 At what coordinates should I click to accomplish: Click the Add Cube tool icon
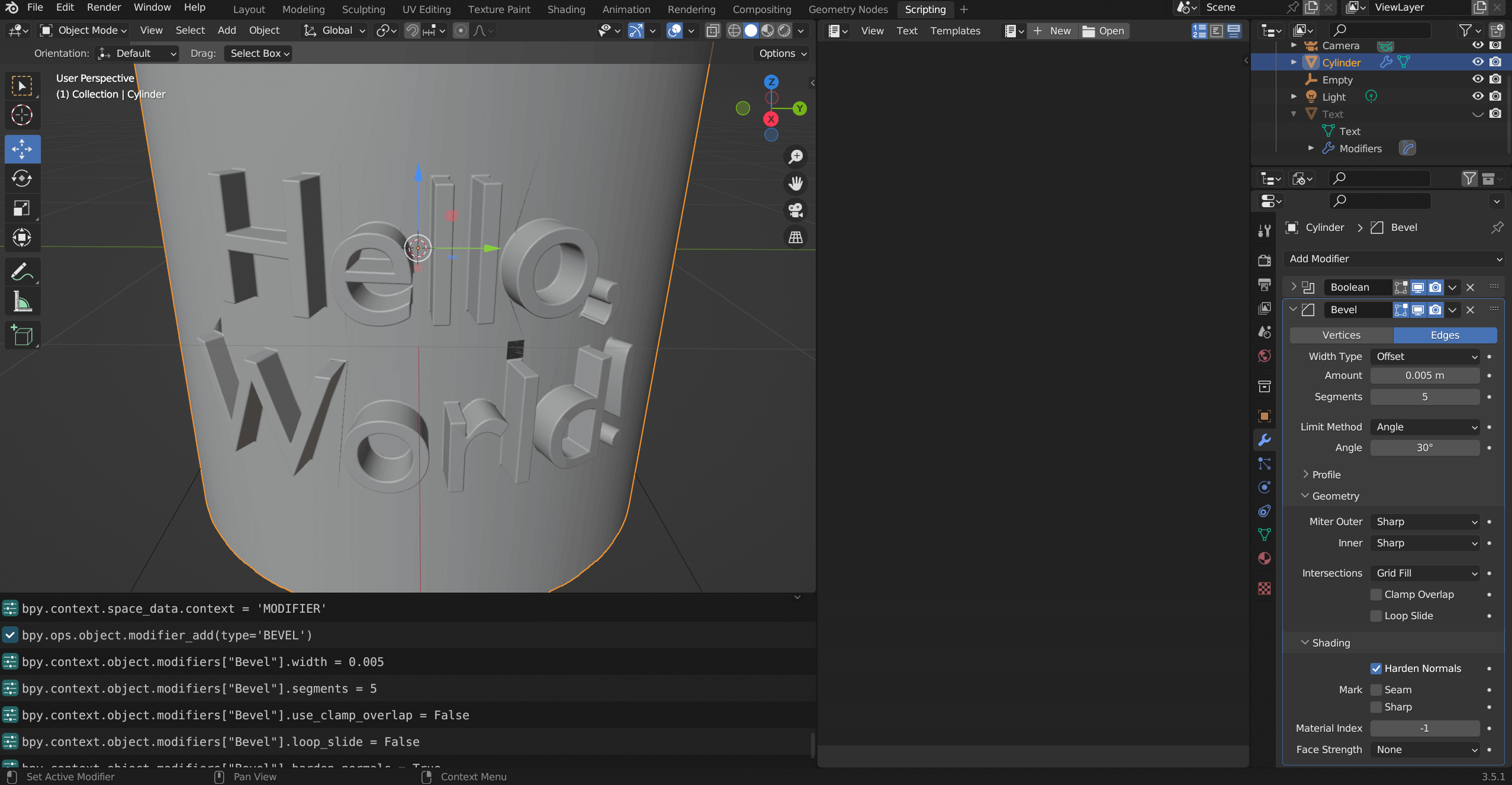click(22, 336)
